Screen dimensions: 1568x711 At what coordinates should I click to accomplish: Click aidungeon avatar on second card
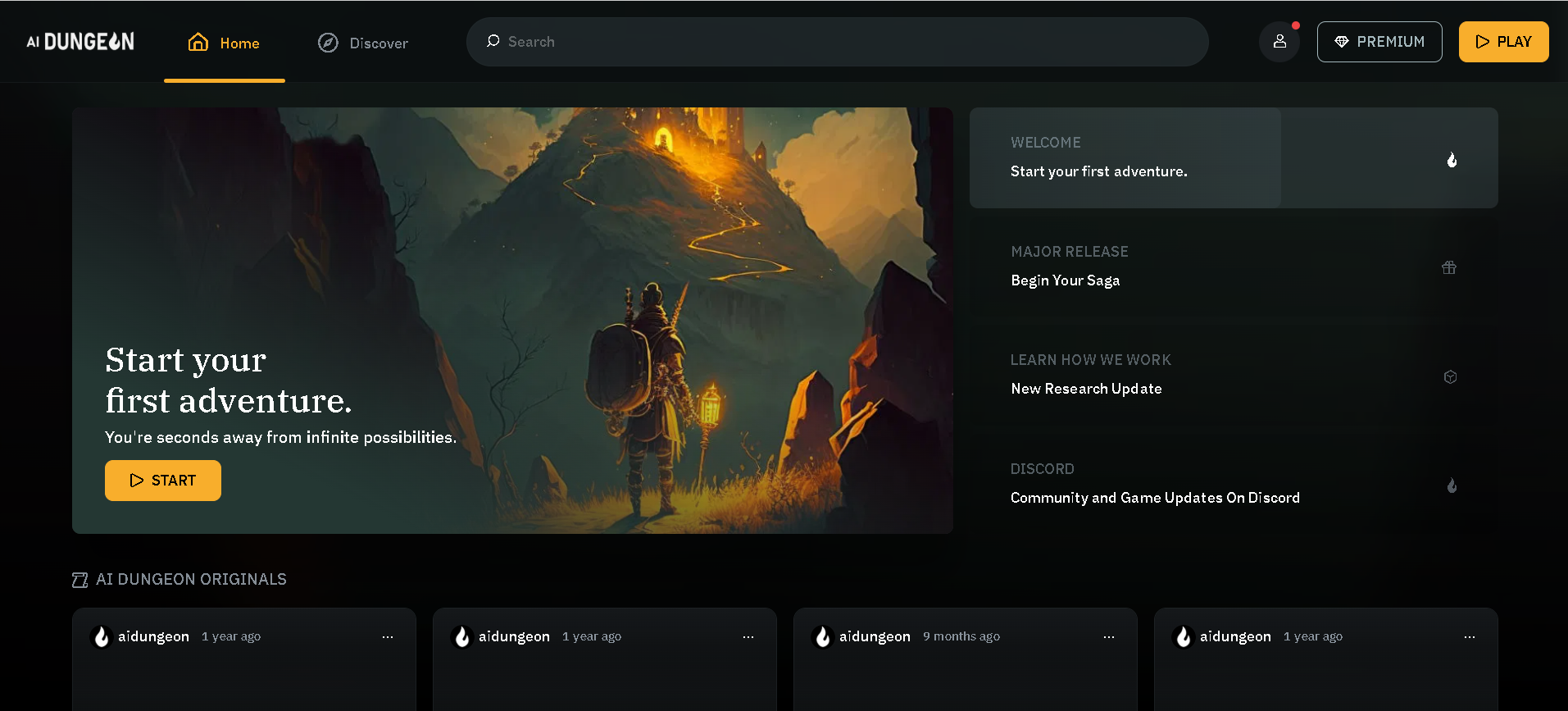pyautogui.click(x=462, y=637)
